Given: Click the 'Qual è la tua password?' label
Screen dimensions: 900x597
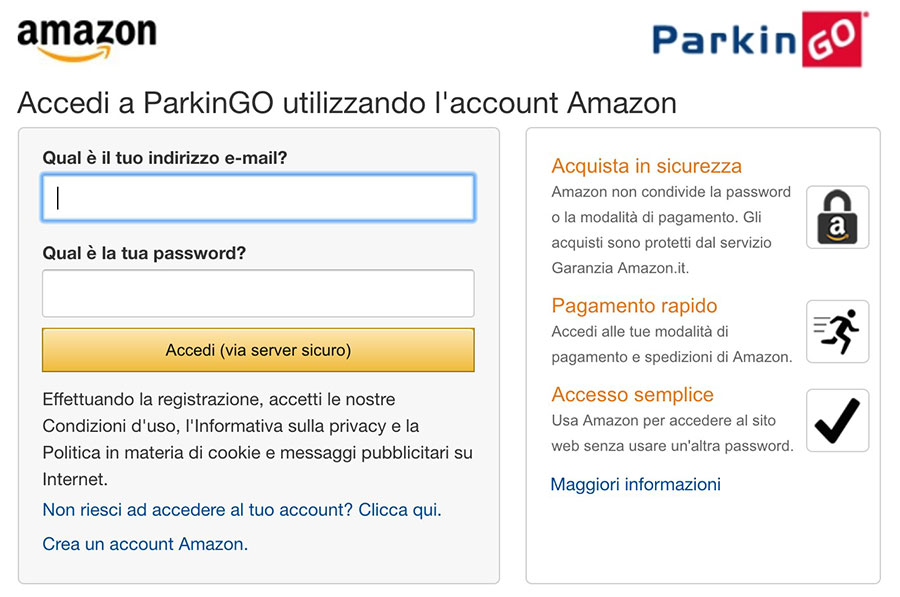Looking at the screenshot, I should 144,253.
